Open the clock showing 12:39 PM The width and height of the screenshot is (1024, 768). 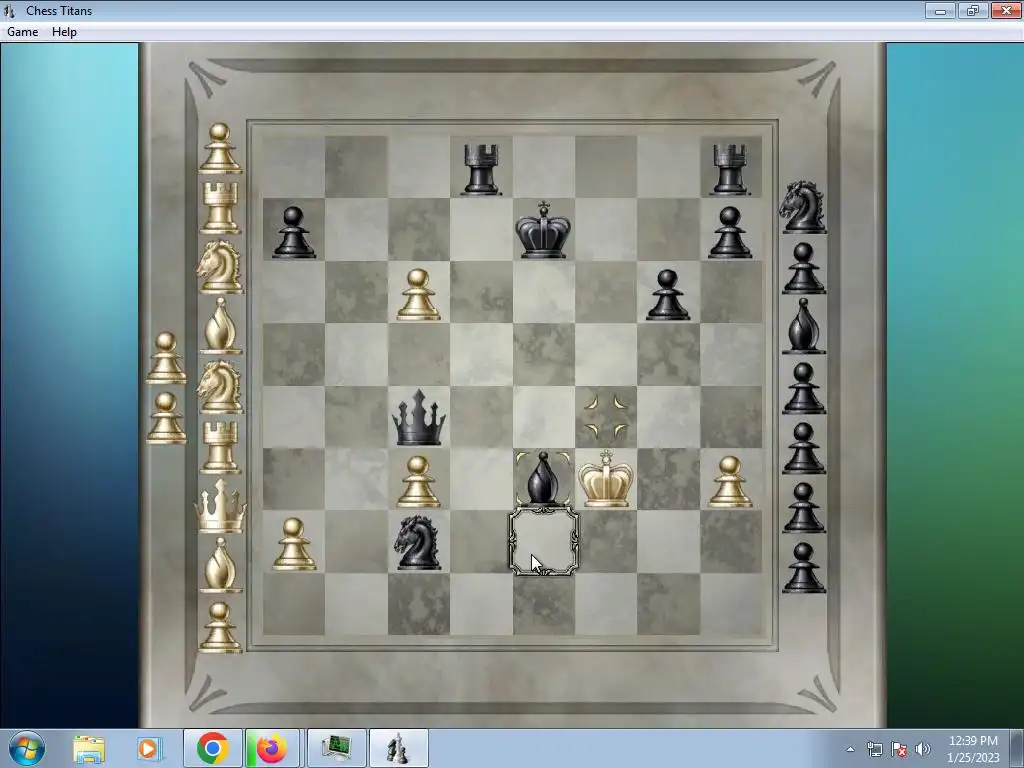(x=973, y=749)
